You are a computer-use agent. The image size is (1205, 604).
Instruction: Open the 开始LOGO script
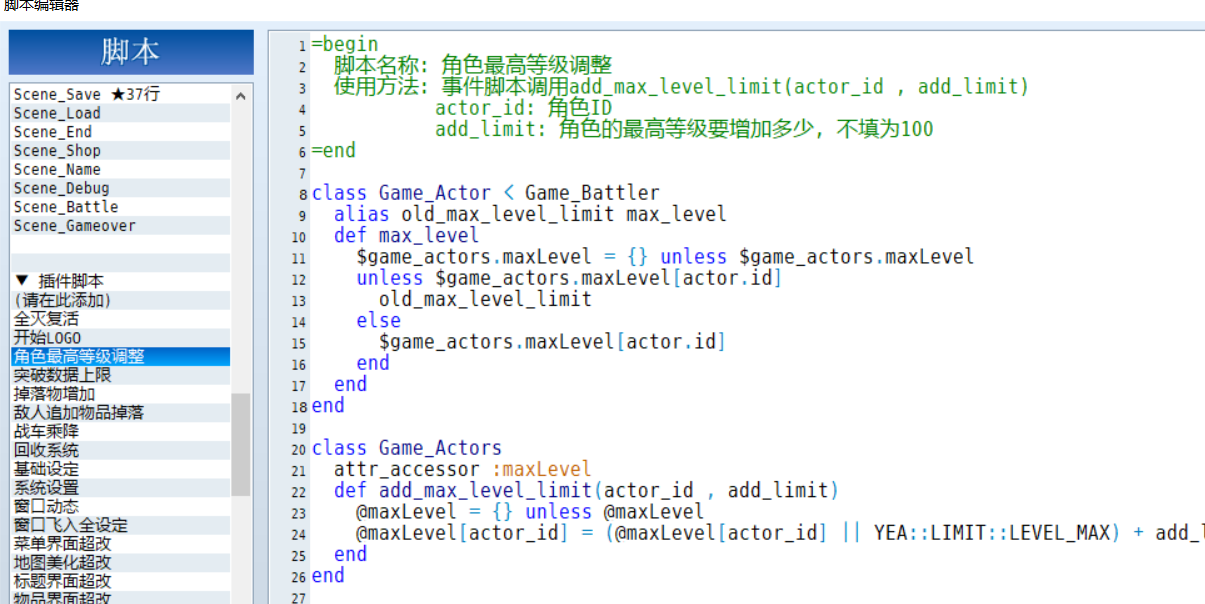pos(121,338)
